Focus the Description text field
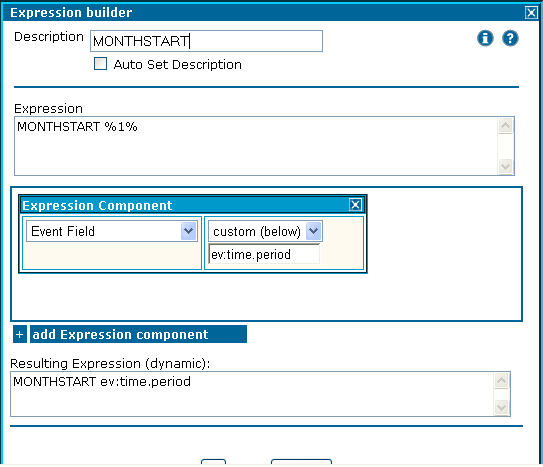 click(206, 41)
